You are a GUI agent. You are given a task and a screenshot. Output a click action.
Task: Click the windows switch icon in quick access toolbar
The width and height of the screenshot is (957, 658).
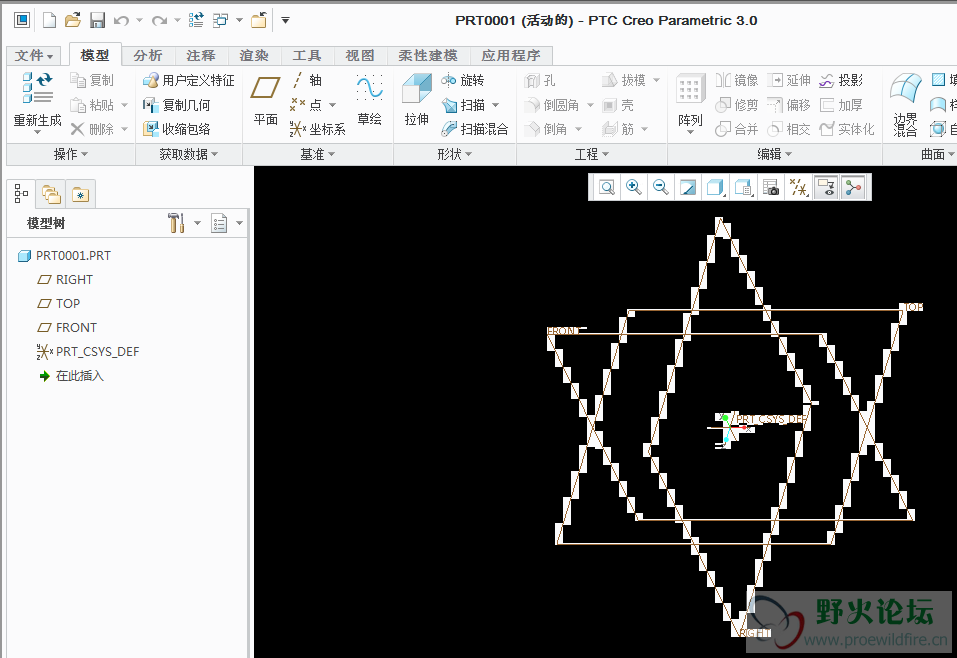tap(220, 20)
